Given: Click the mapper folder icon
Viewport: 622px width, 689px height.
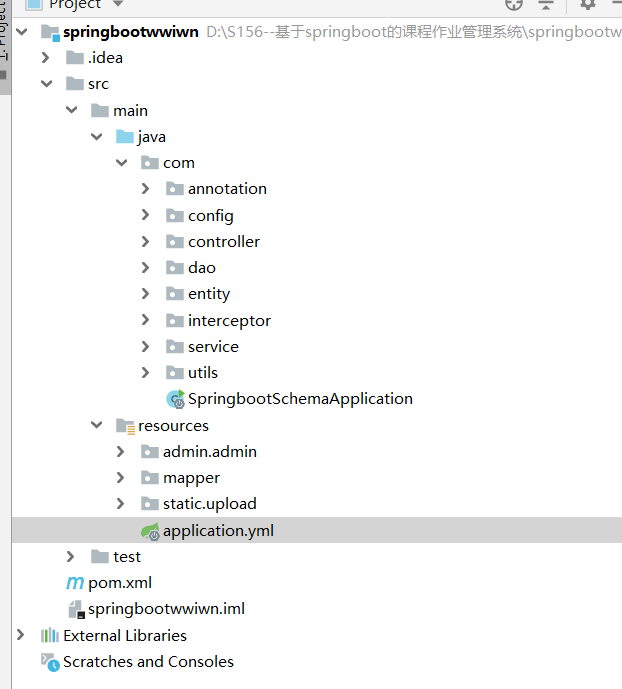Looking at the screenshot, I should (x=150, y=478).
